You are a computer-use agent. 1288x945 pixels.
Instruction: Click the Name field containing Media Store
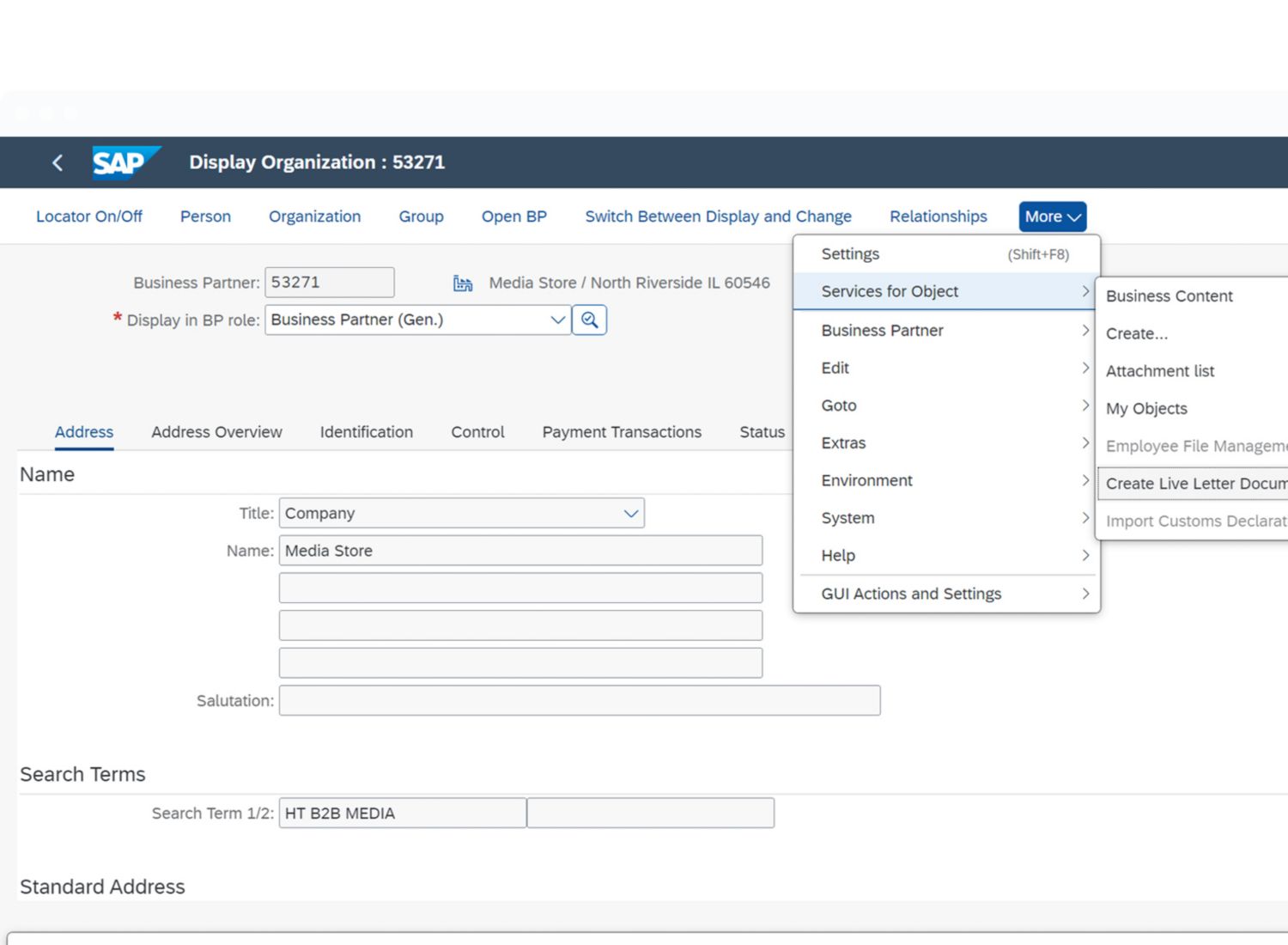tap(519, 551)
